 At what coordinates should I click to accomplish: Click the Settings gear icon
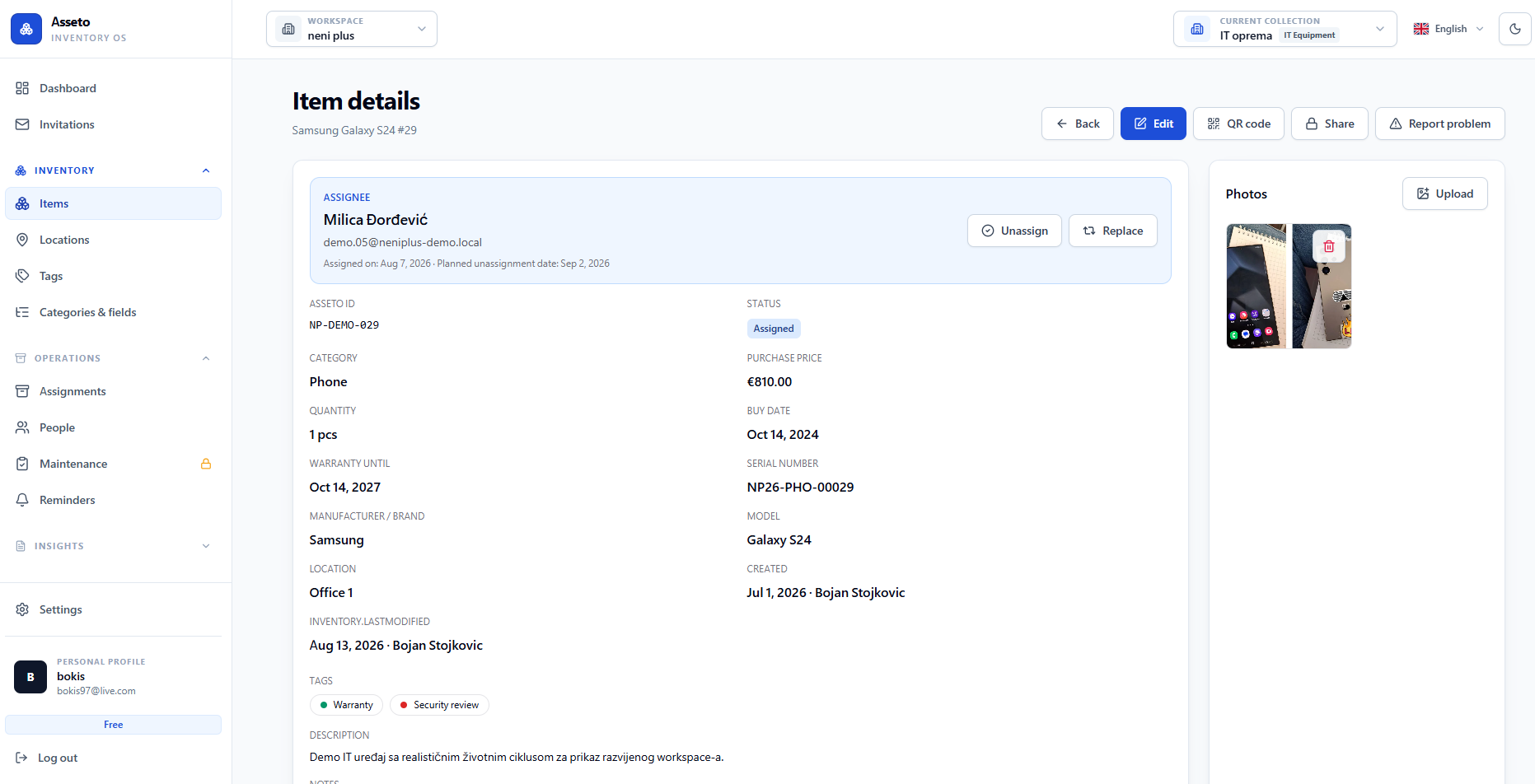click(x=22, y=609)
